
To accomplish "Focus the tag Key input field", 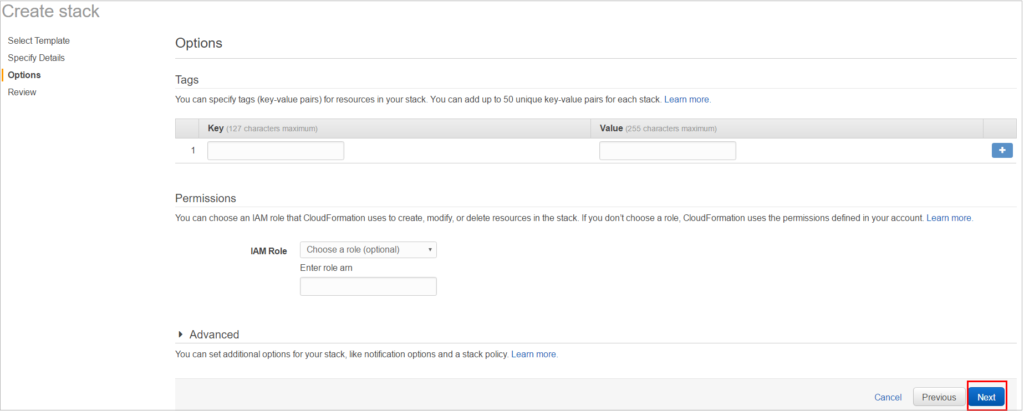I will [276, 150].
